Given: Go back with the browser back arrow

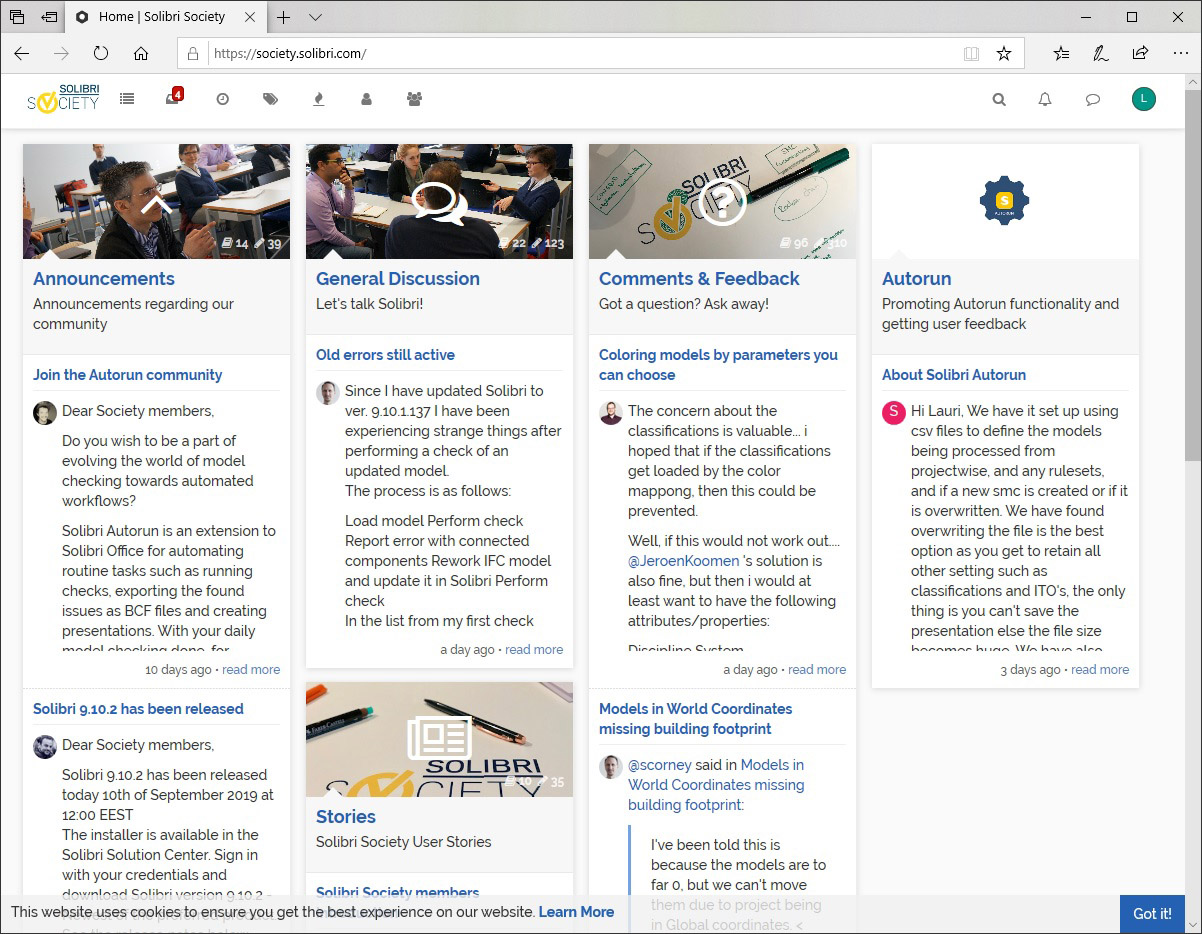Looking at the screenshot, I should click(22, 53).
